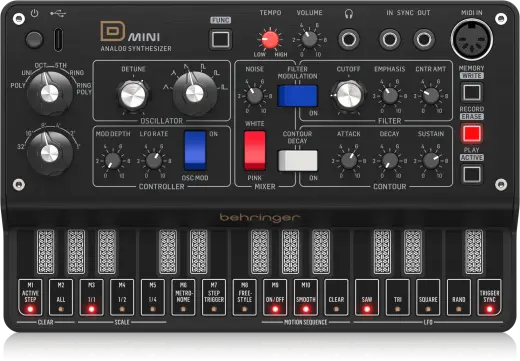520x361 pixels.
Task: Tap the M2 ALL key
Action: click(x=61, y=297)
